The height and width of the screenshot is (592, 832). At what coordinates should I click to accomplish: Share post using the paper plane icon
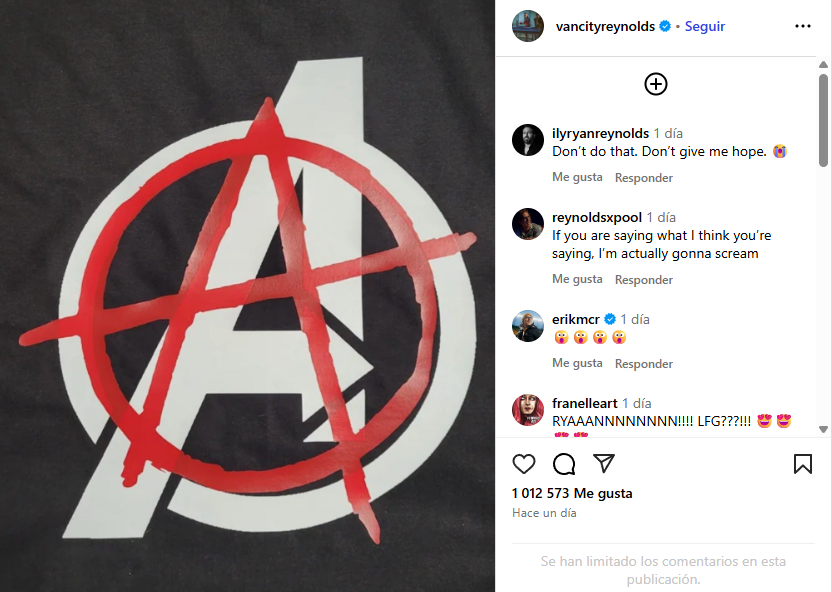604,464
